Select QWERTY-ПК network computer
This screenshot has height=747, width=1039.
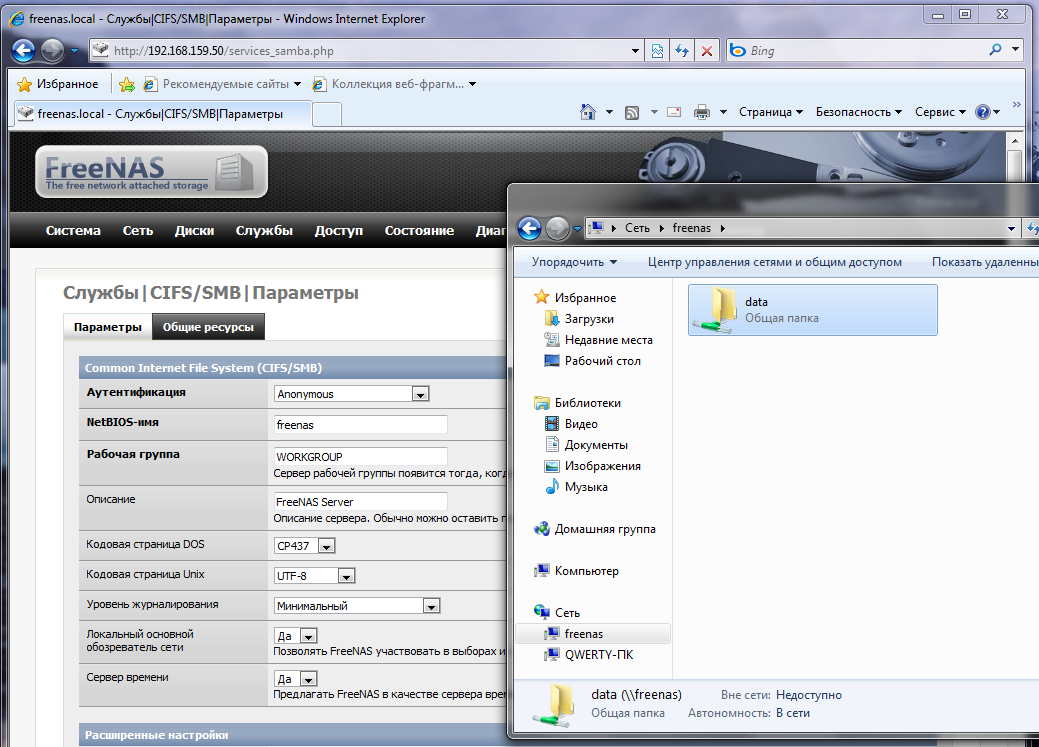598,655
